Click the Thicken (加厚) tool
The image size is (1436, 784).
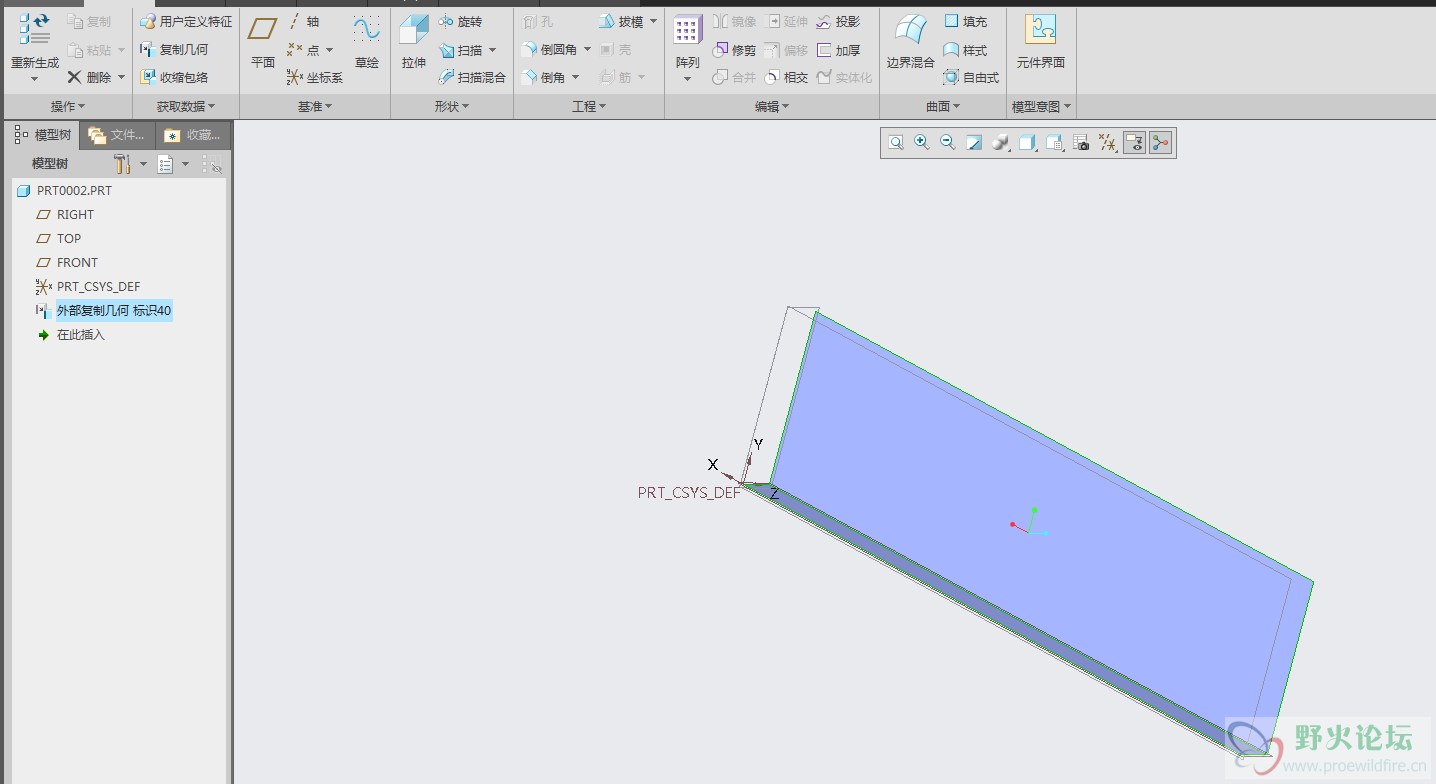point(838,49)
